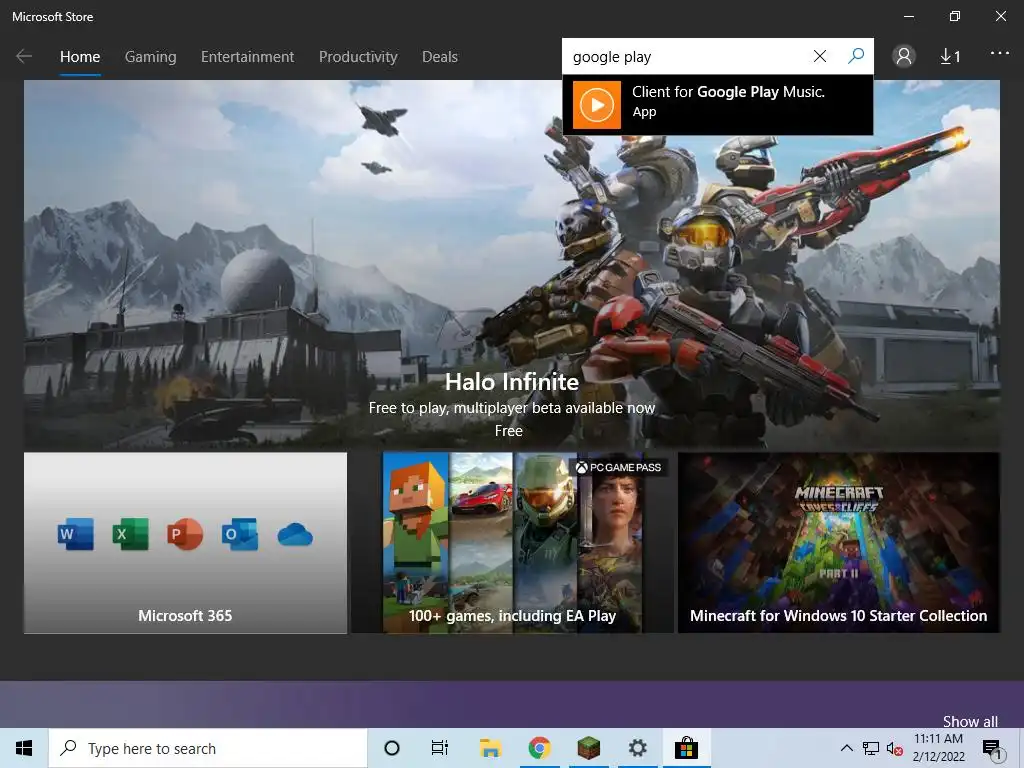1024x768 pixels.
Task: Clear the search box with the X icon
Action: tap(820, 56)
